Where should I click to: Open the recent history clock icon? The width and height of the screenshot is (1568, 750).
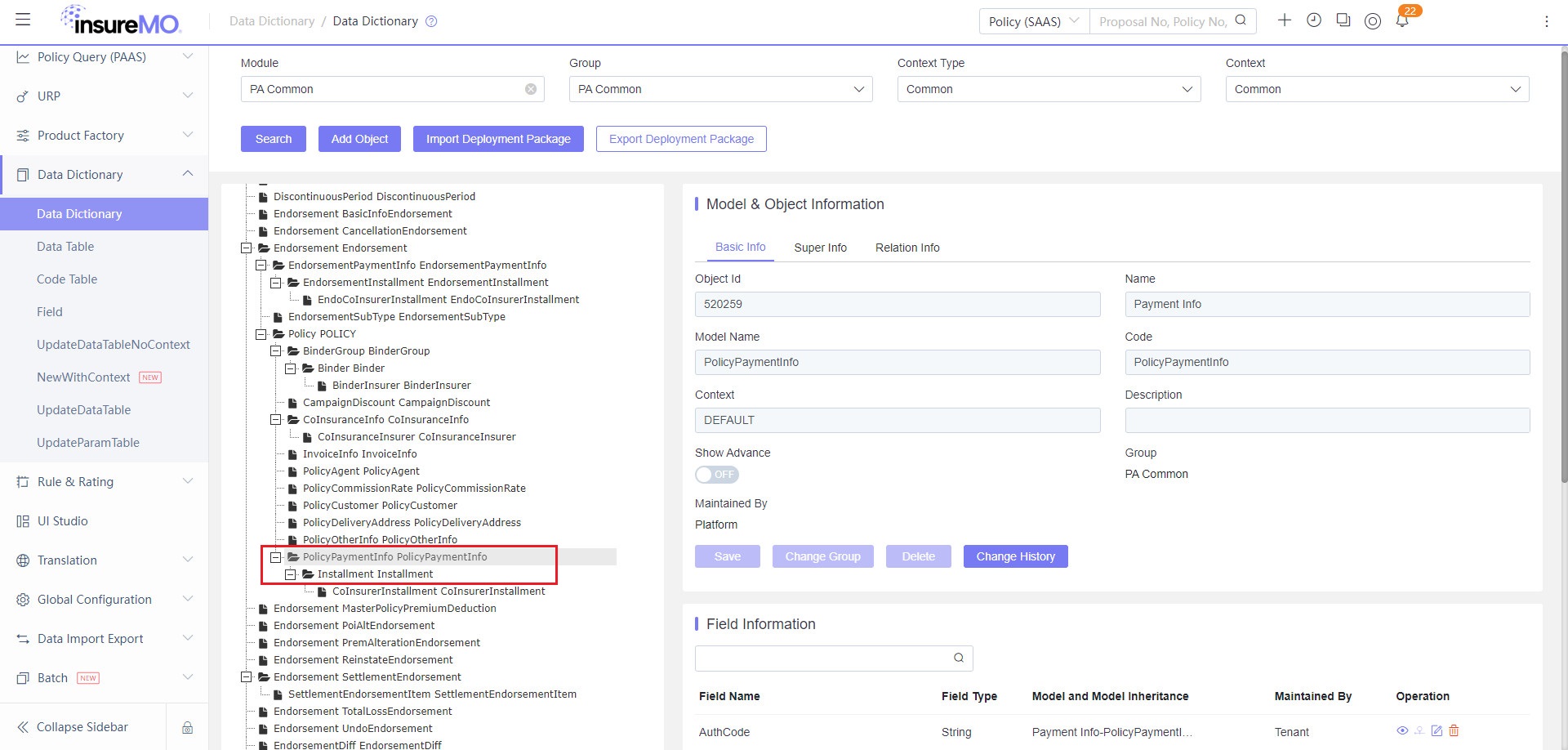pyautogui.click(x=1314, y=20)
